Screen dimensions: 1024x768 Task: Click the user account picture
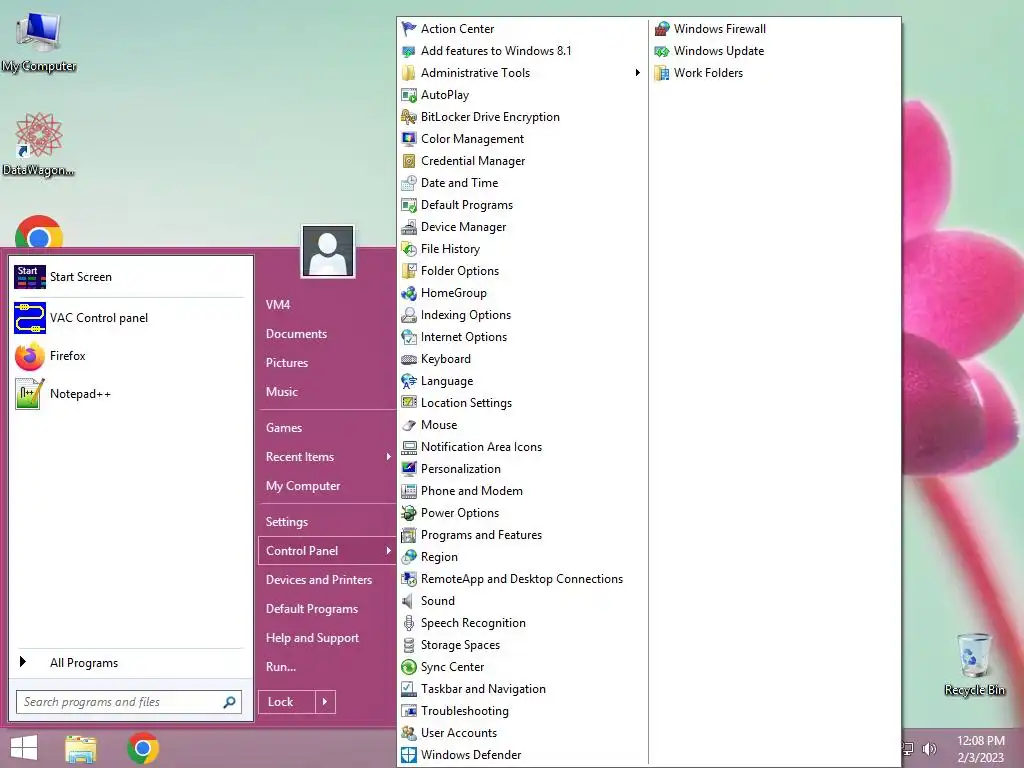[328, 251]
